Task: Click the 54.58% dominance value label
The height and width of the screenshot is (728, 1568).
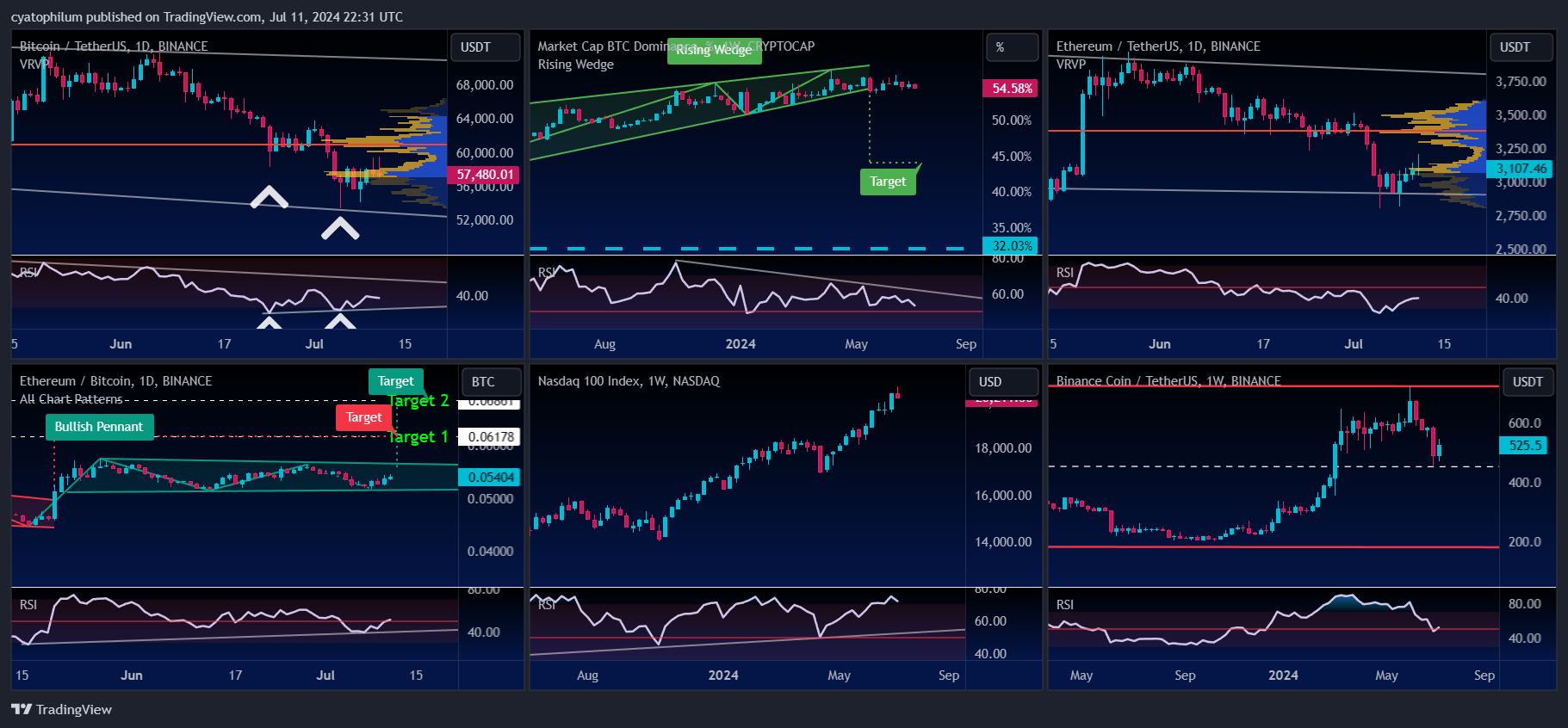Action: (1011, 89)
